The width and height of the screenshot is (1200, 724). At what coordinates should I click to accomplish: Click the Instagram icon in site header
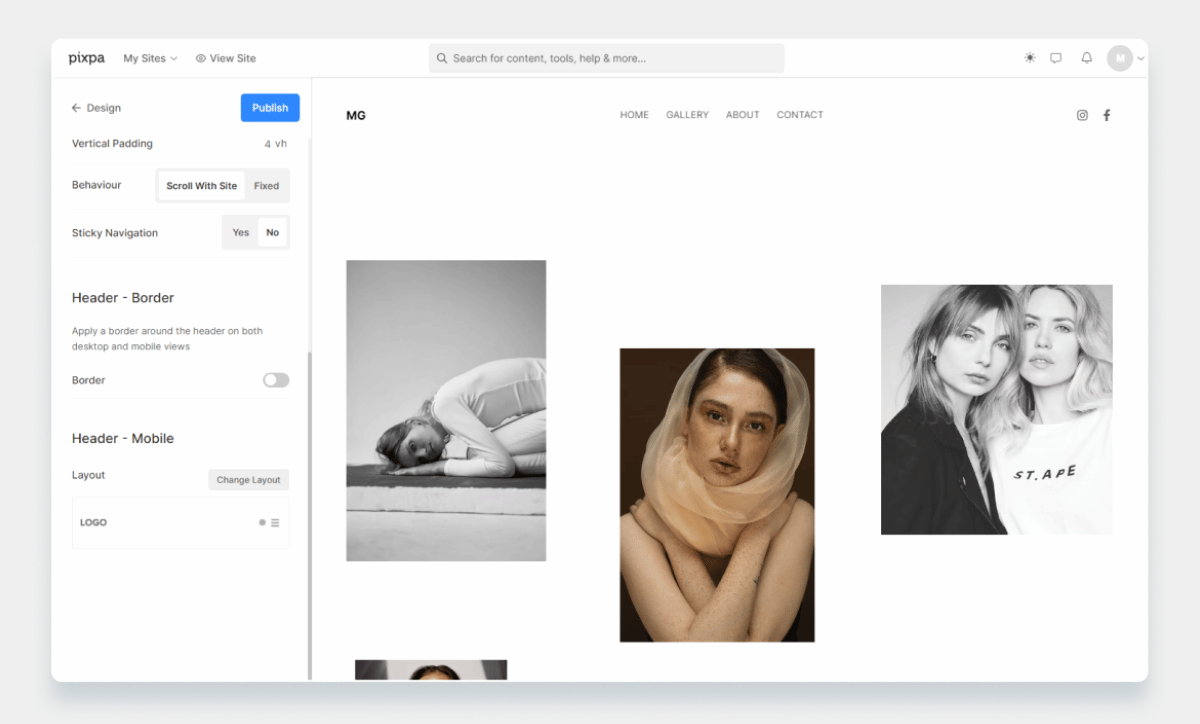[x=1082, y=115]
